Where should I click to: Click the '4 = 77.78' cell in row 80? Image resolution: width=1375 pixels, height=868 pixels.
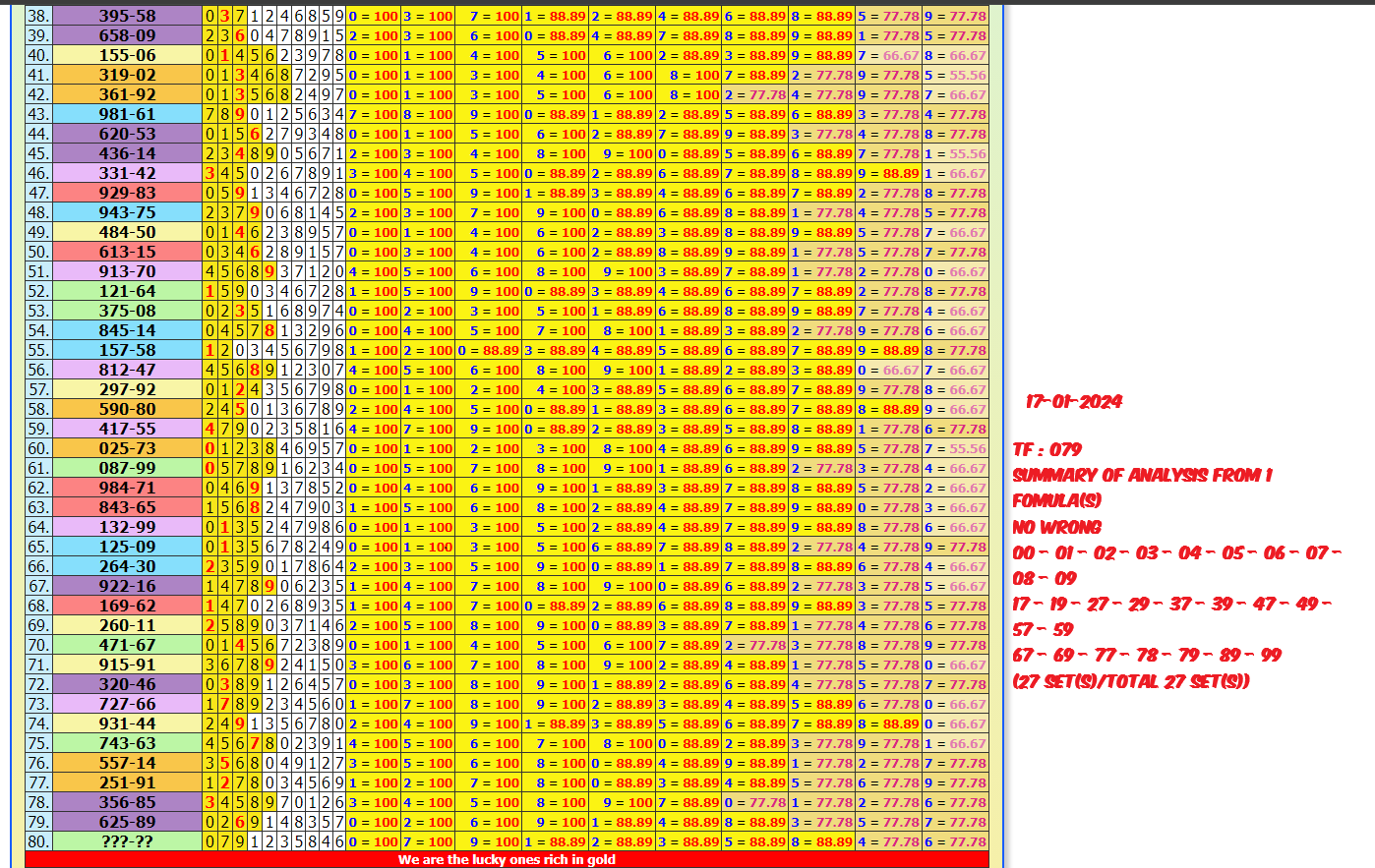pyautogui.click(x=888, y=841)
